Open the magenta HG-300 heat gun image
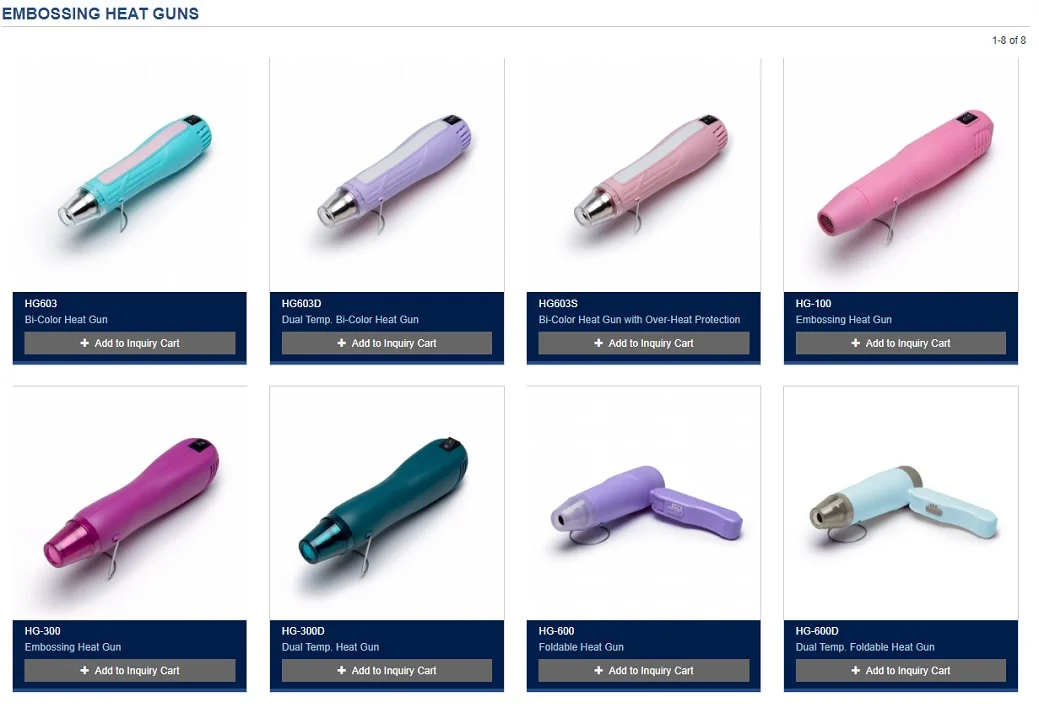The height and width of the screenshot is (708, 1039). tap(130, 503)
